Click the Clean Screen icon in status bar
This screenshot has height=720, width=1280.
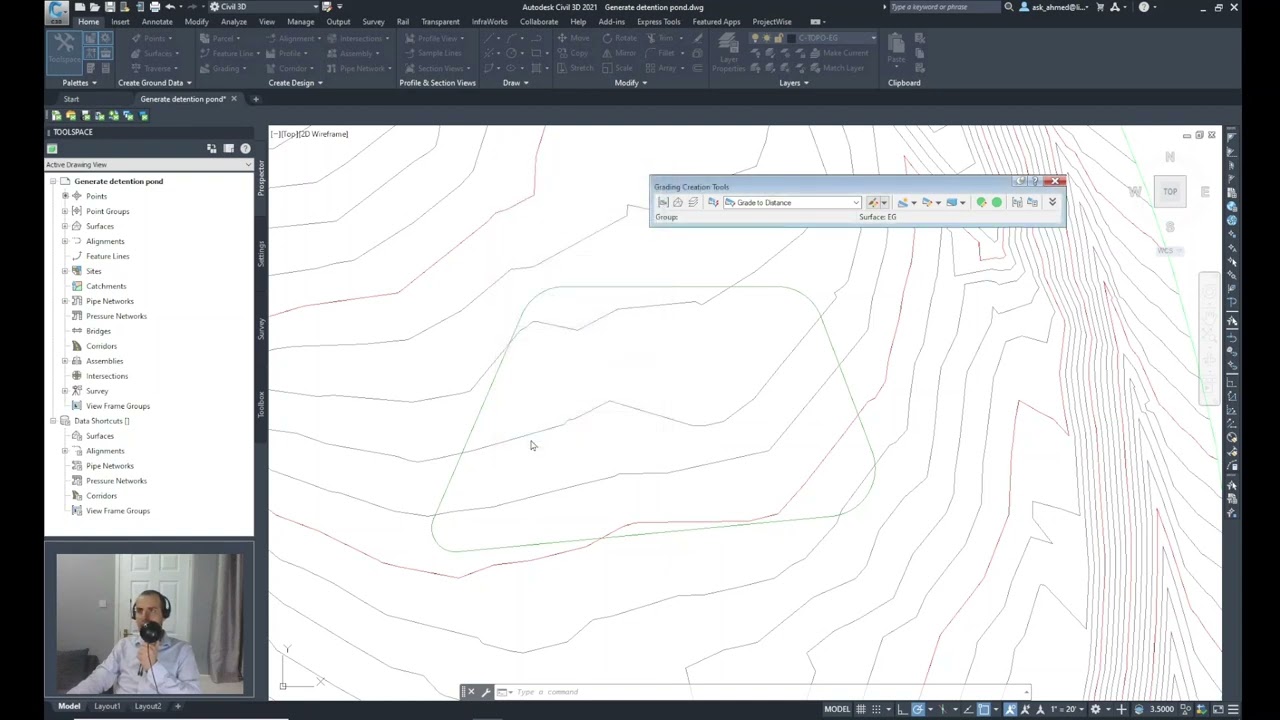tap(1218, 709)
